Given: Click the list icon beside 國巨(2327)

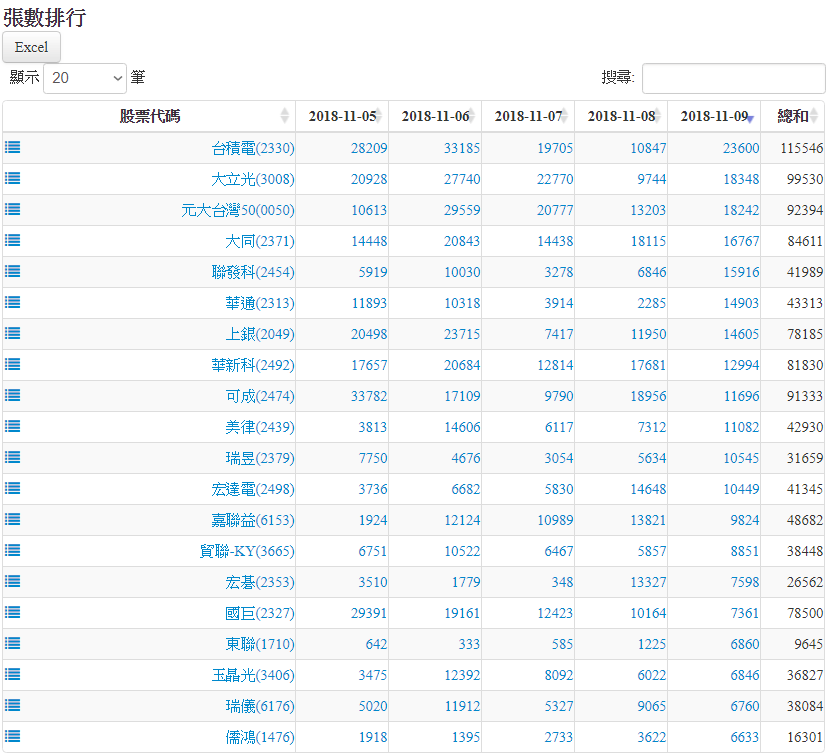Looking at the screenshot, I should coord(12,612).
